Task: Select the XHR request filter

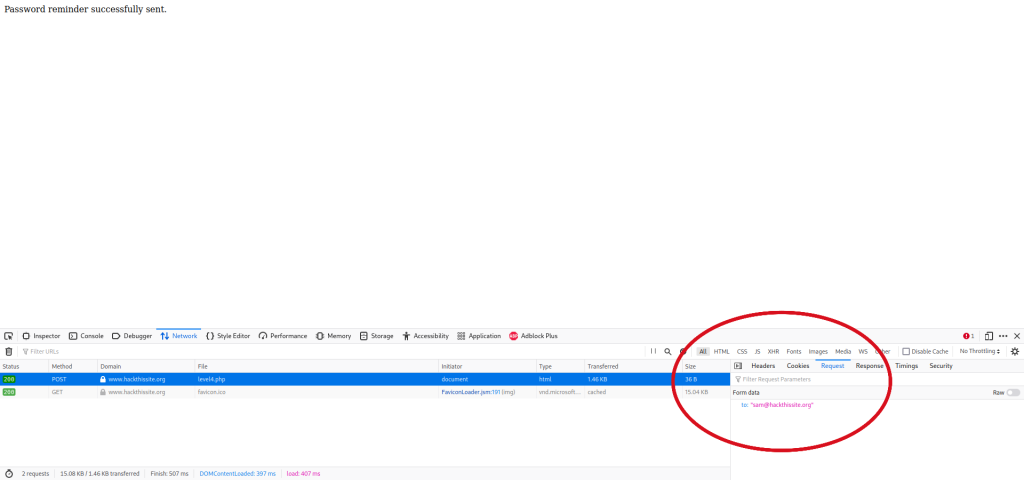Action: (x=773, y=352)
